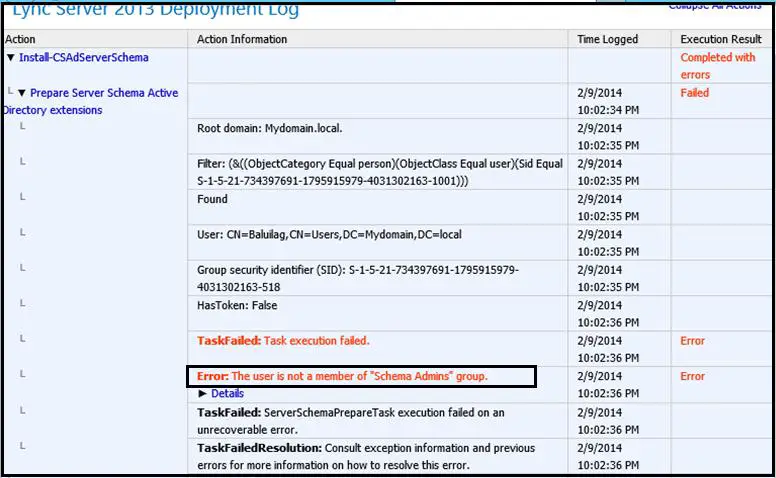
Task: Select 'Root domain: Mydomain.local.' text
Action: (x=270, y=129)
